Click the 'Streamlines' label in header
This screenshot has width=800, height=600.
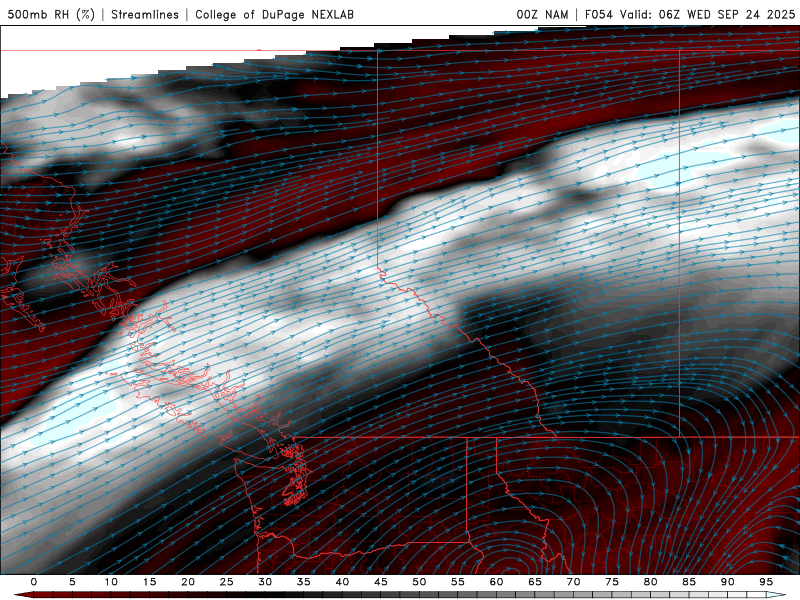(x=145, y=14)
